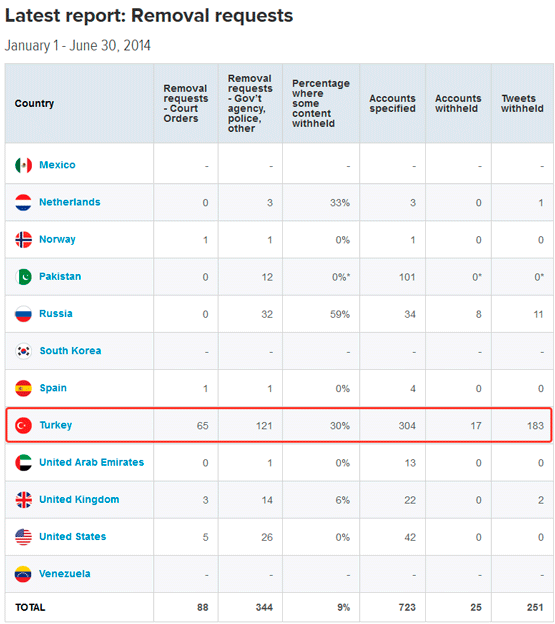The width and height of the screenshot is (555, 624).
Task: Click the Russia flag icon
Action: click(x=23, y=314)
